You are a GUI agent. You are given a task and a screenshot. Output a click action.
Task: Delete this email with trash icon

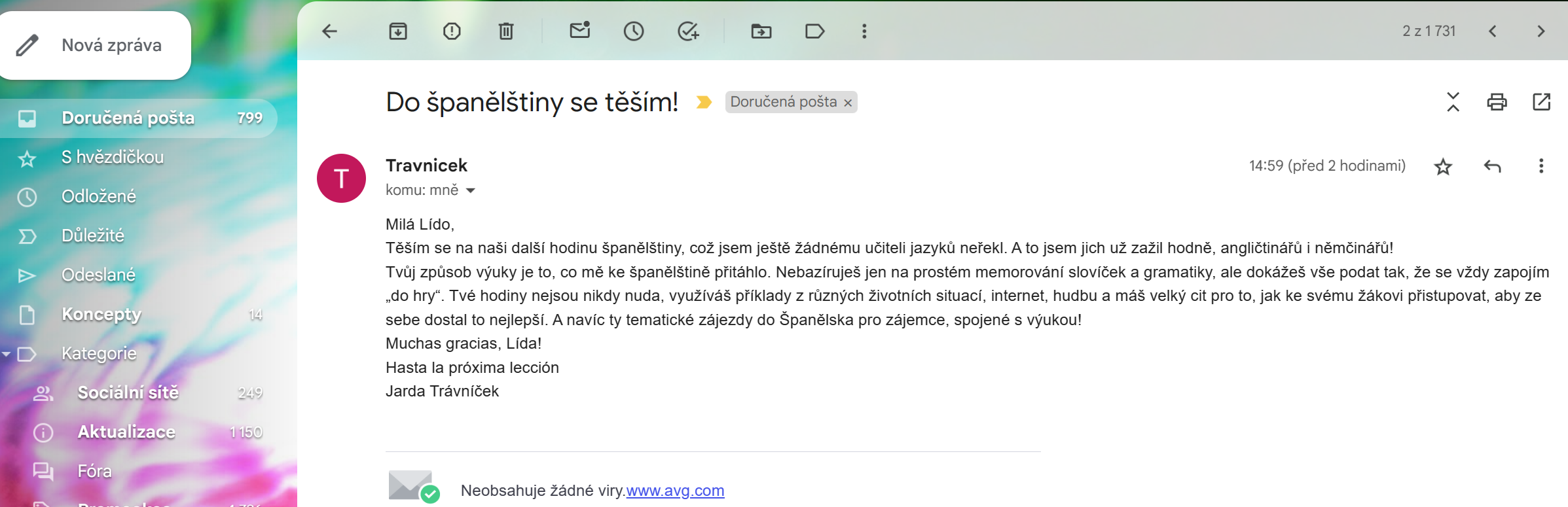(x=506, y=31)
